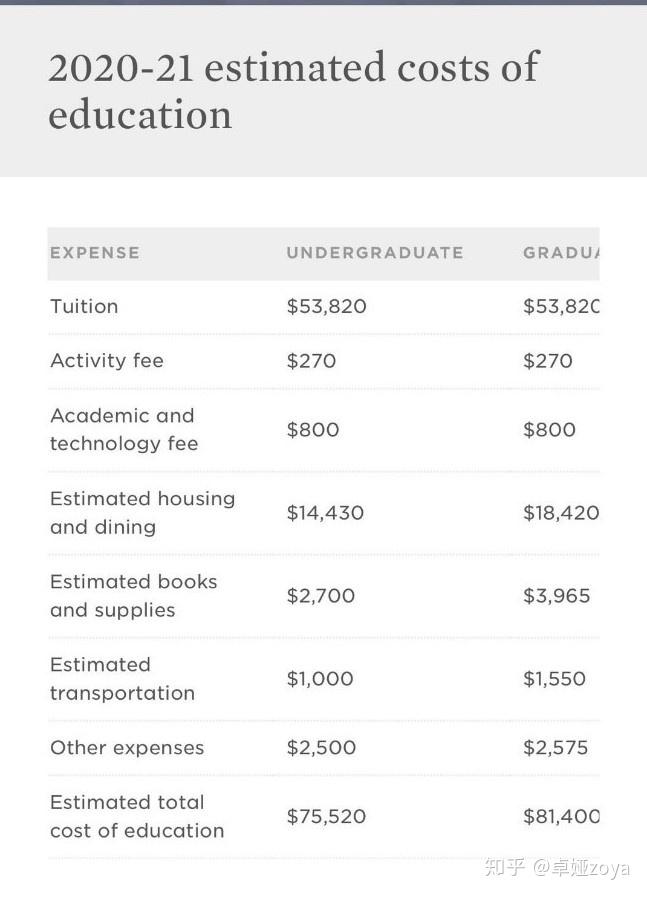Click undergraduate housing amount $14,430

point(325,513)
